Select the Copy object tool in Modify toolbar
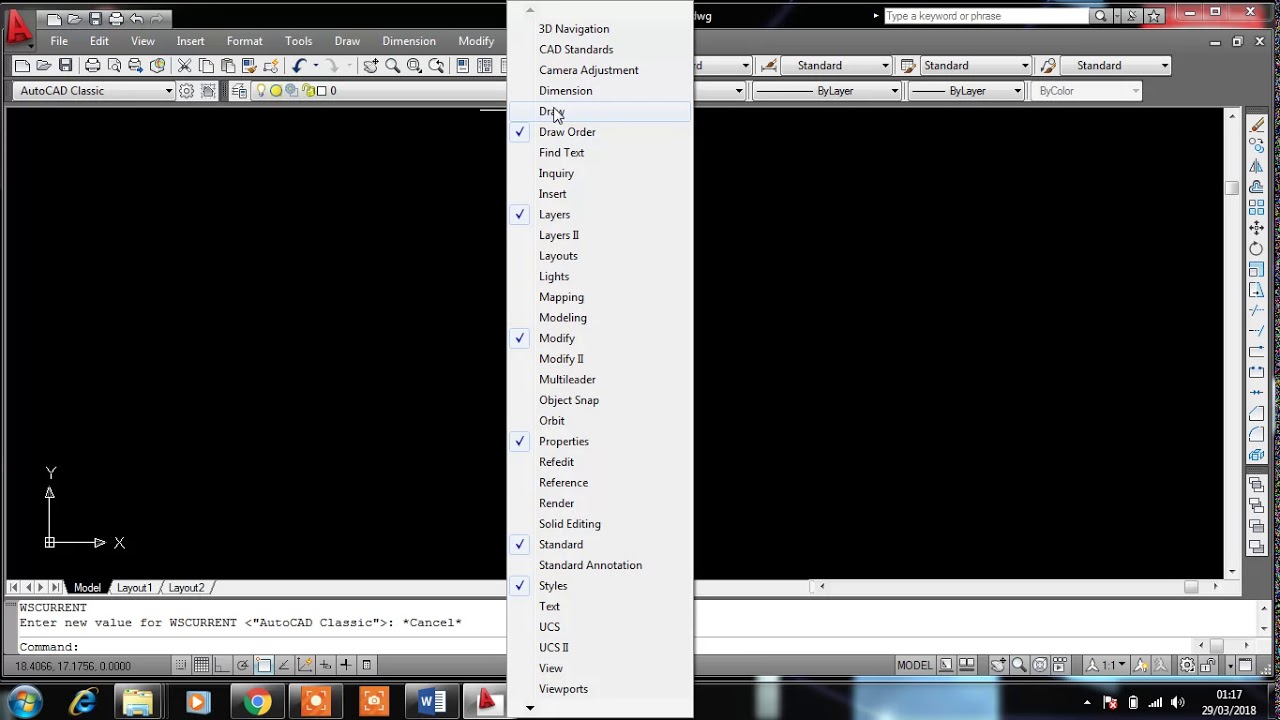 [1257, 146]
